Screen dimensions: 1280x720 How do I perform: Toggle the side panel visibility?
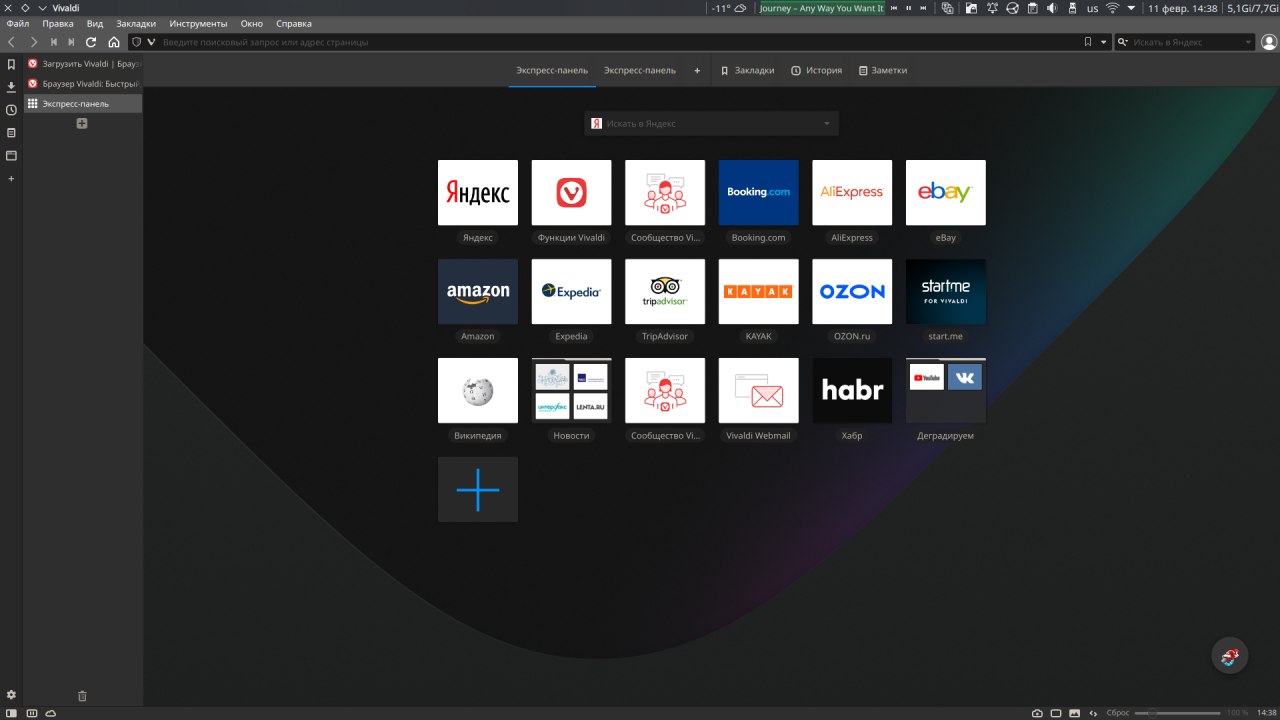[x=11, y=713]
